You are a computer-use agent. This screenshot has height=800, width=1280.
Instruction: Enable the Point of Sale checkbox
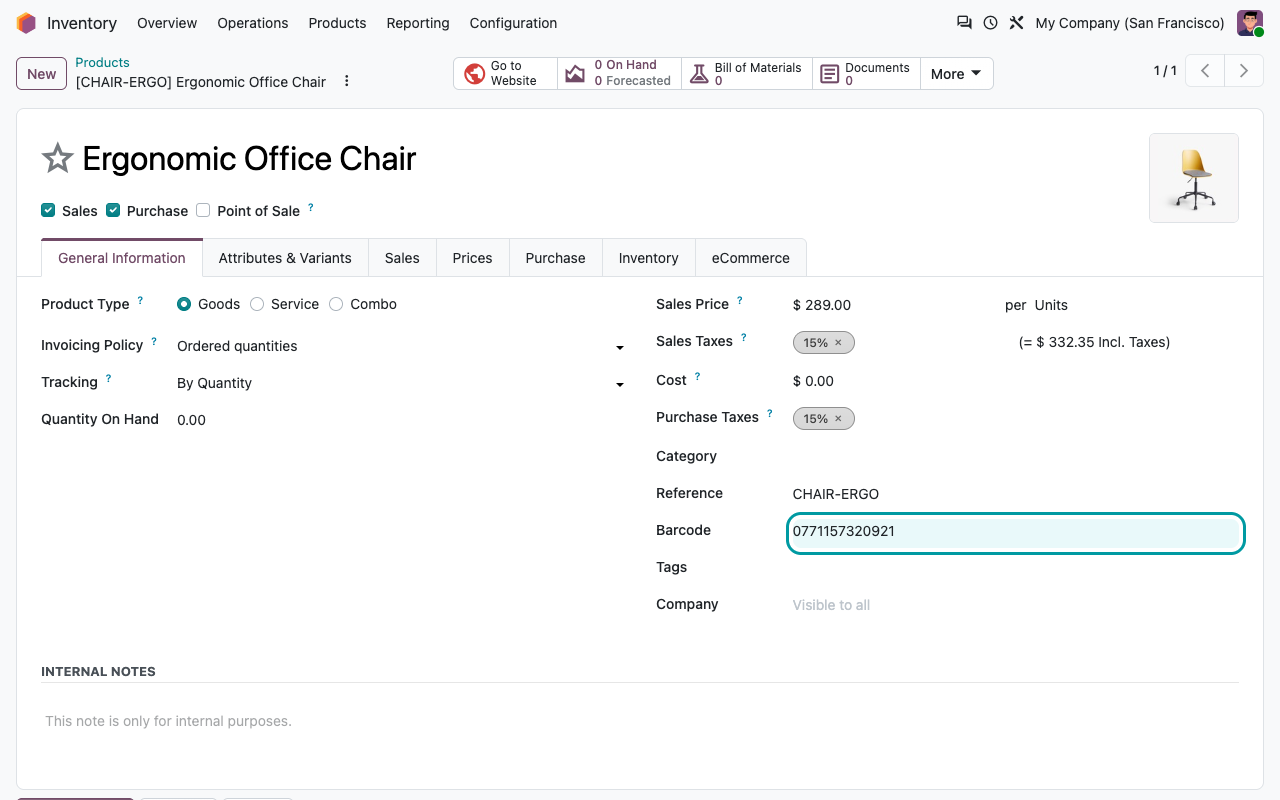tap(203, 210)
